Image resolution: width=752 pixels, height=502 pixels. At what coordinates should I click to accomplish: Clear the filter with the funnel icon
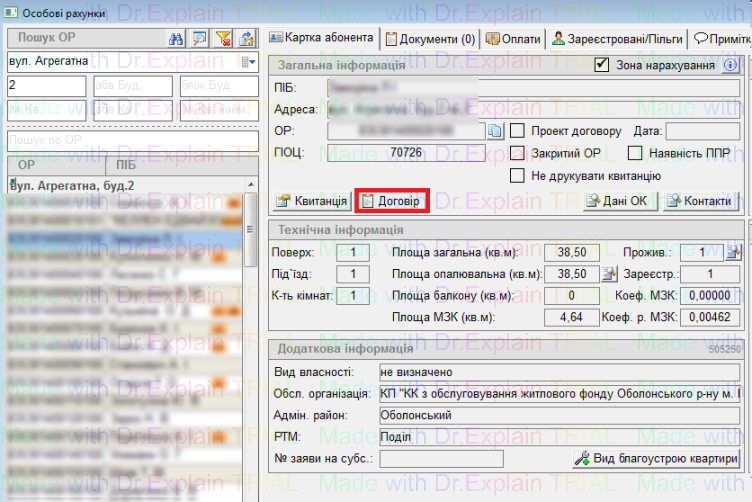(x=223, y=38)
